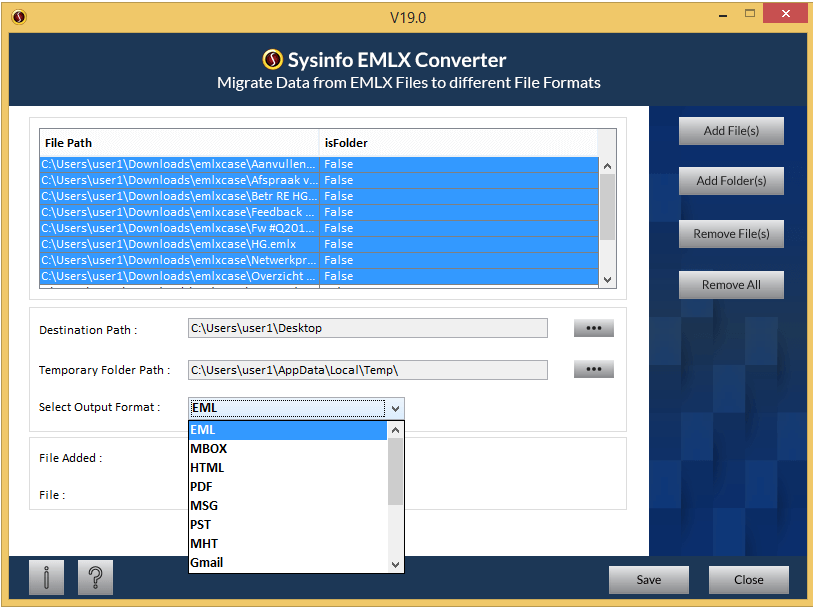Viewport: 813px width, 607px height.
Task: Click the file list scroll up arrow
Action: pos(608,166)
